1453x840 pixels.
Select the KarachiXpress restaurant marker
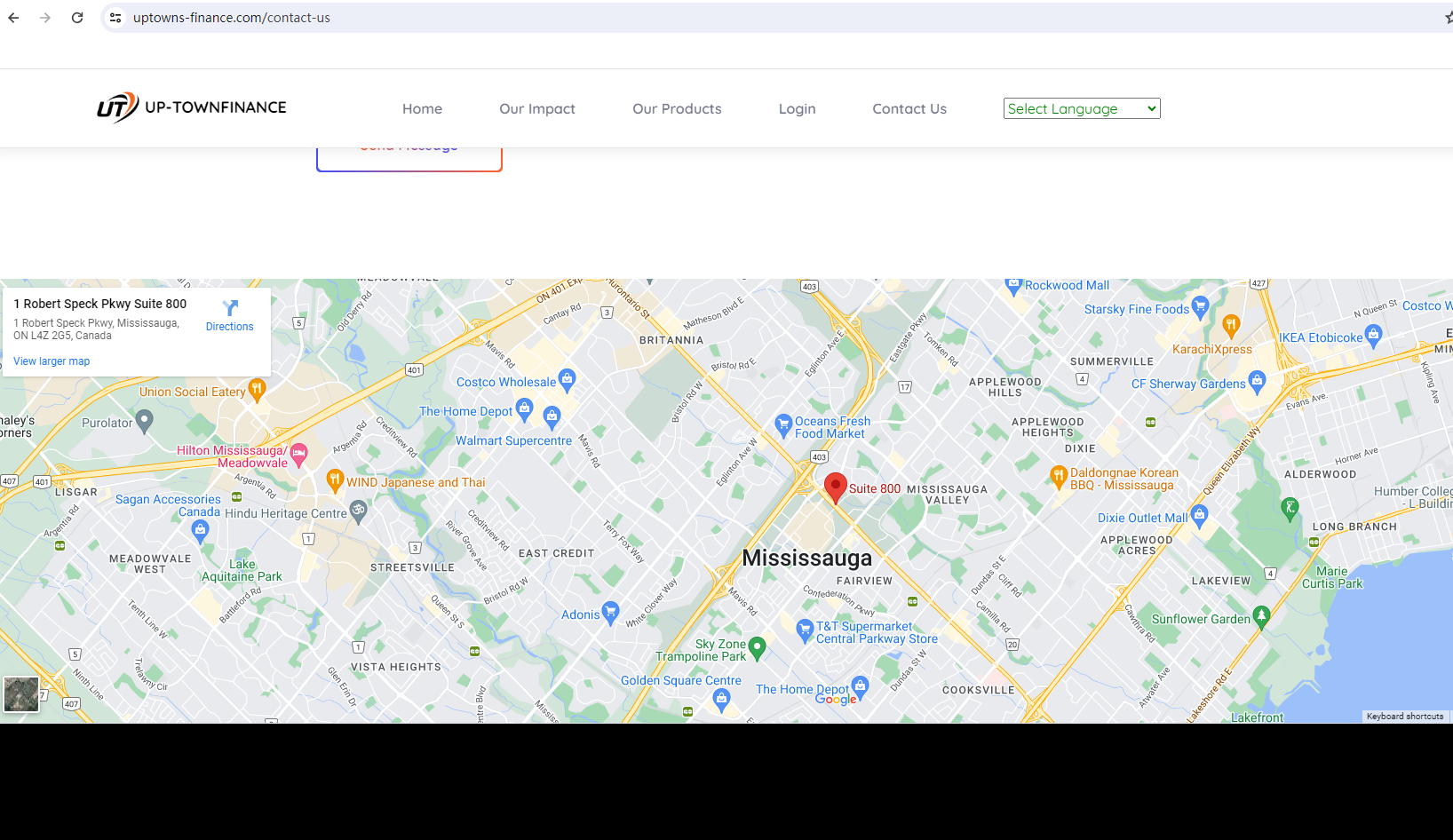click(1231, 326)
